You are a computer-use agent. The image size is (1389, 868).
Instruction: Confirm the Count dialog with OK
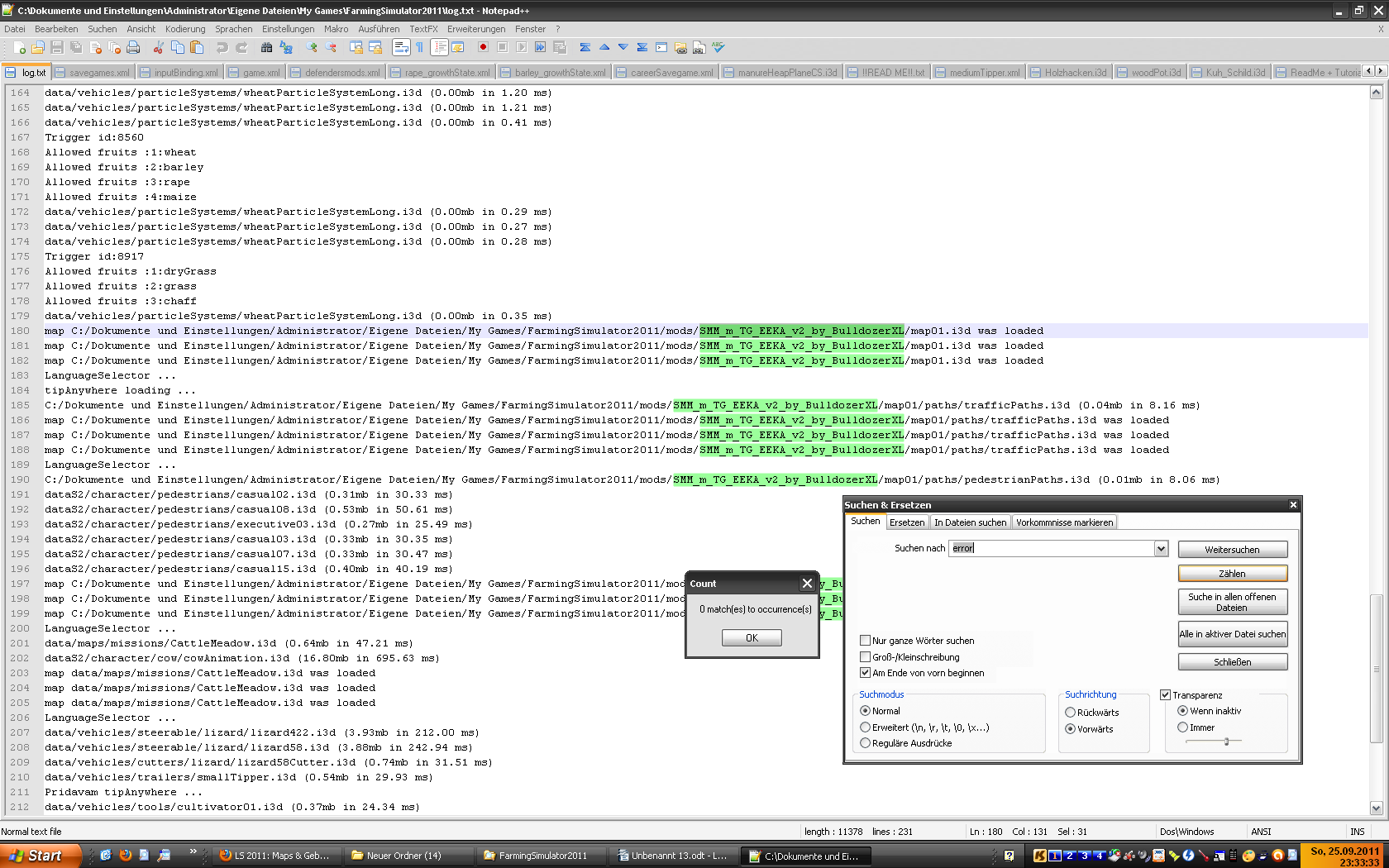point(752,638)
